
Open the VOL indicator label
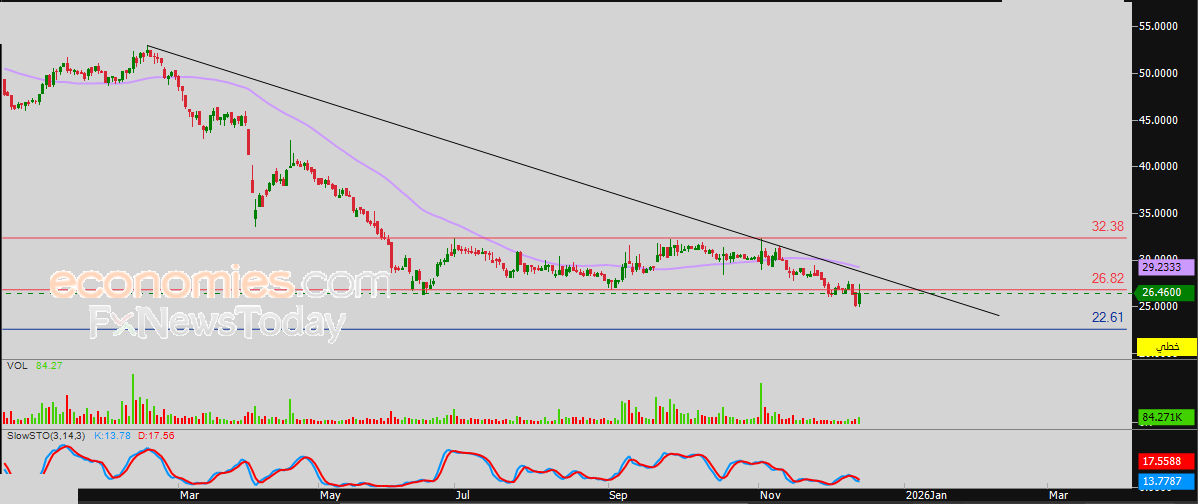pos(16,365)
